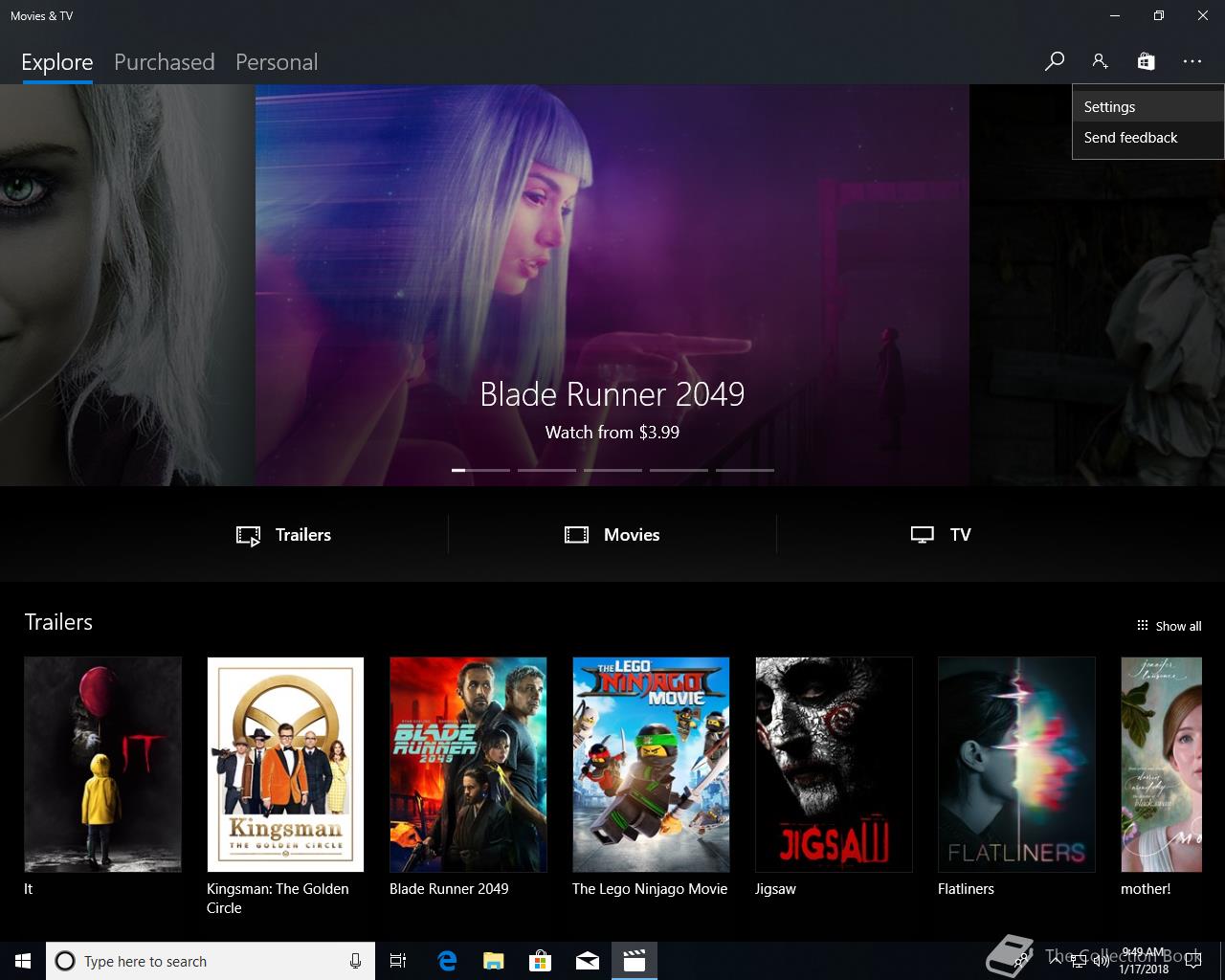
Task: Open the TV category button
Action: (941, 535)
